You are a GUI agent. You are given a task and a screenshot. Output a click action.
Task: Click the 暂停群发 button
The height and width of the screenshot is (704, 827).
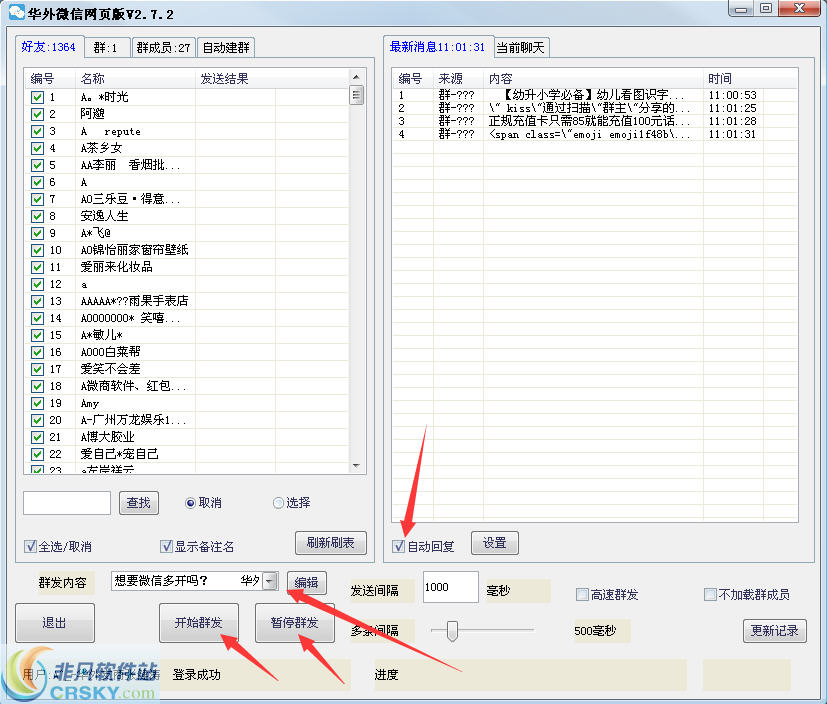point(294,623)
